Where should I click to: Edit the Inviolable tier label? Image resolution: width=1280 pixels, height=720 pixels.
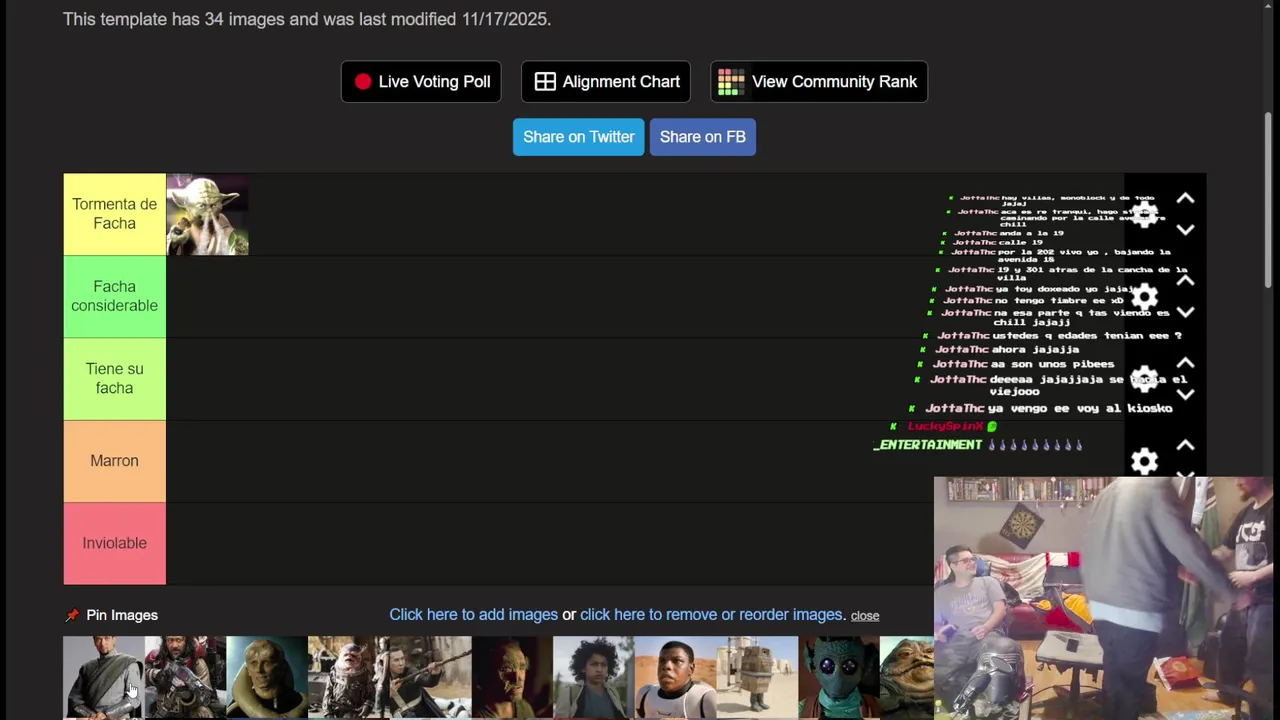(x=114, y=543)
